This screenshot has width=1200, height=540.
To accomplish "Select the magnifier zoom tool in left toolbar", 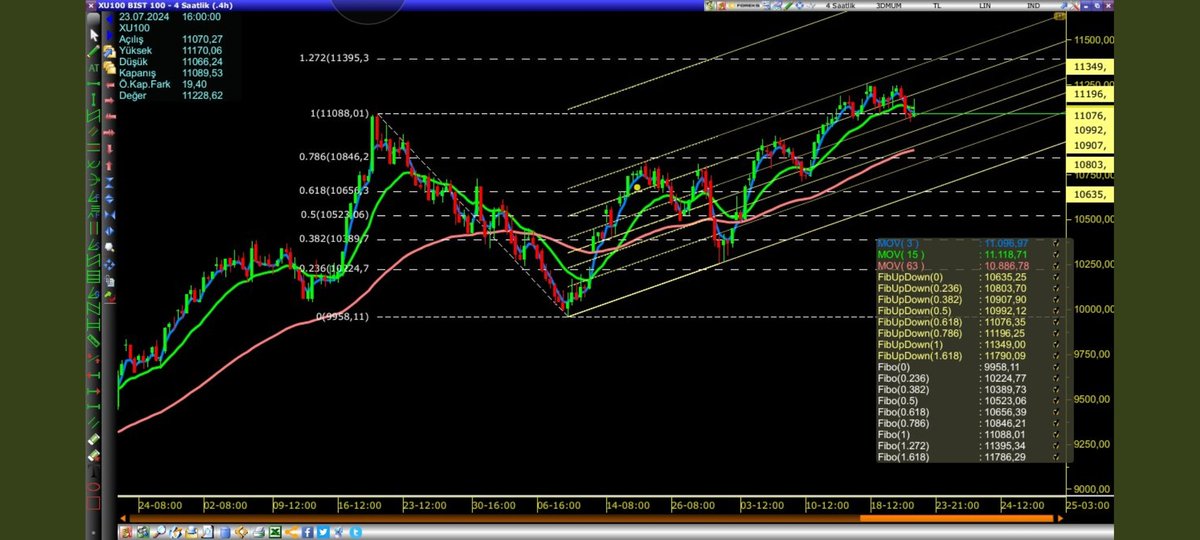I will tap(110, 246).
